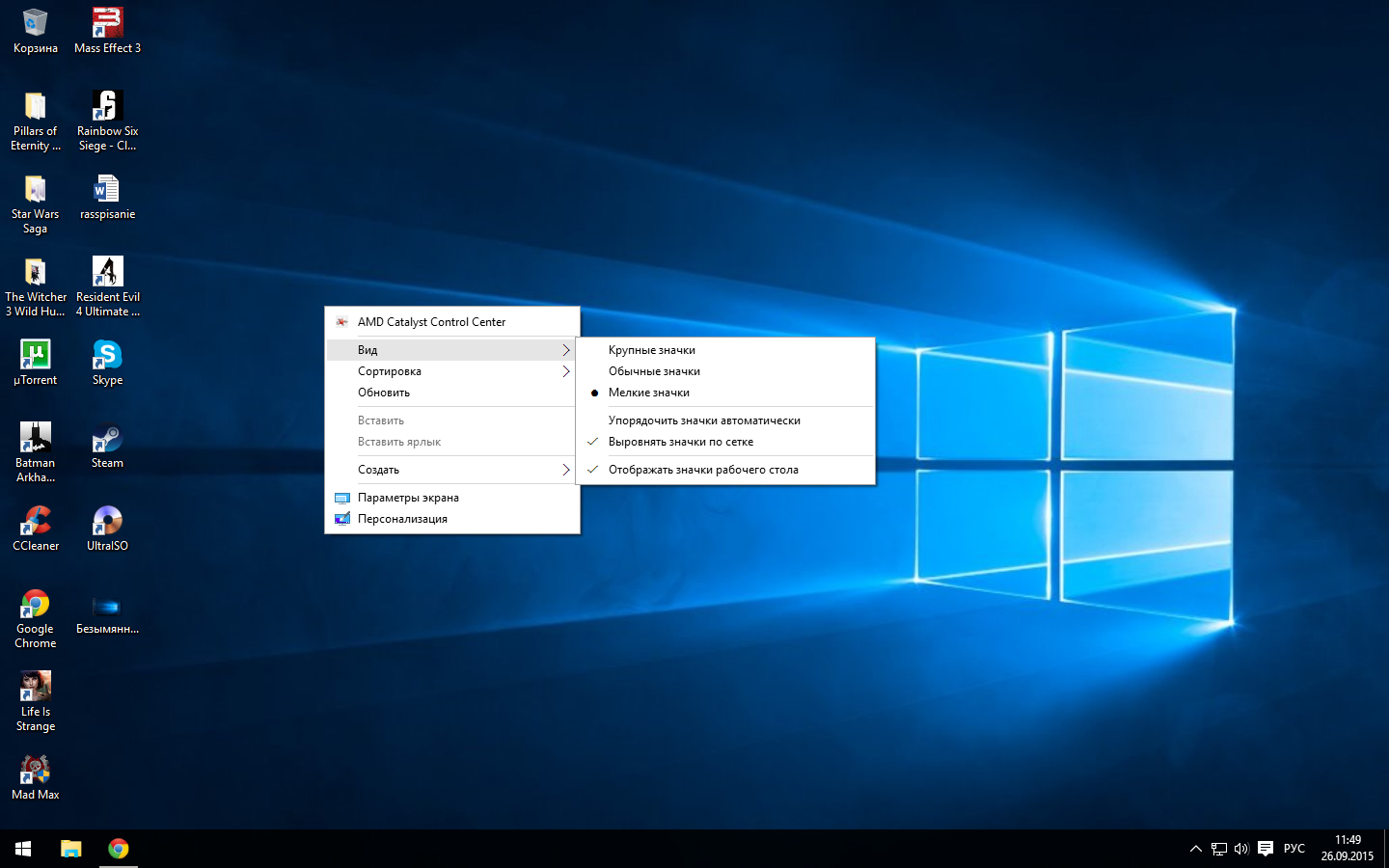The height and width of the screenshot is (868, 1389).
Task: Select Мелкие значки icon size
Action: [x=725, y=393]
